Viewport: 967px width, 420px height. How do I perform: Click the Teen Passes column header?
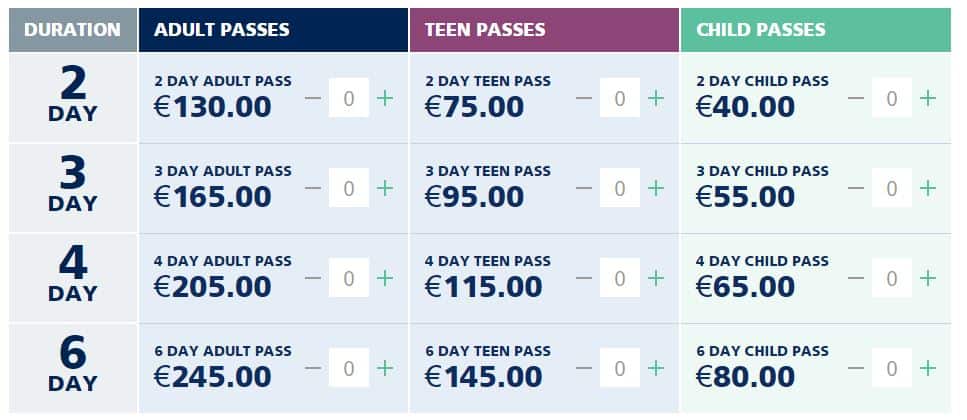tap(544, 30)
